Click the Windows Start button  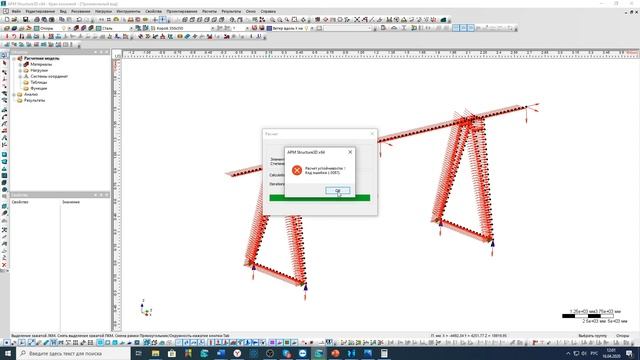(x=8, y=353)
